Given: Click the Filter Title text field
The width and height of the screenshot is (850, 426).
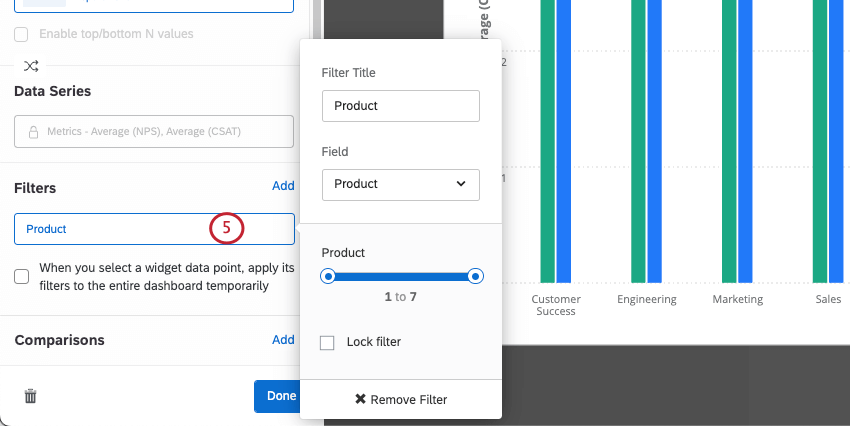Looking at the screenshot, I should pos(400,106).
